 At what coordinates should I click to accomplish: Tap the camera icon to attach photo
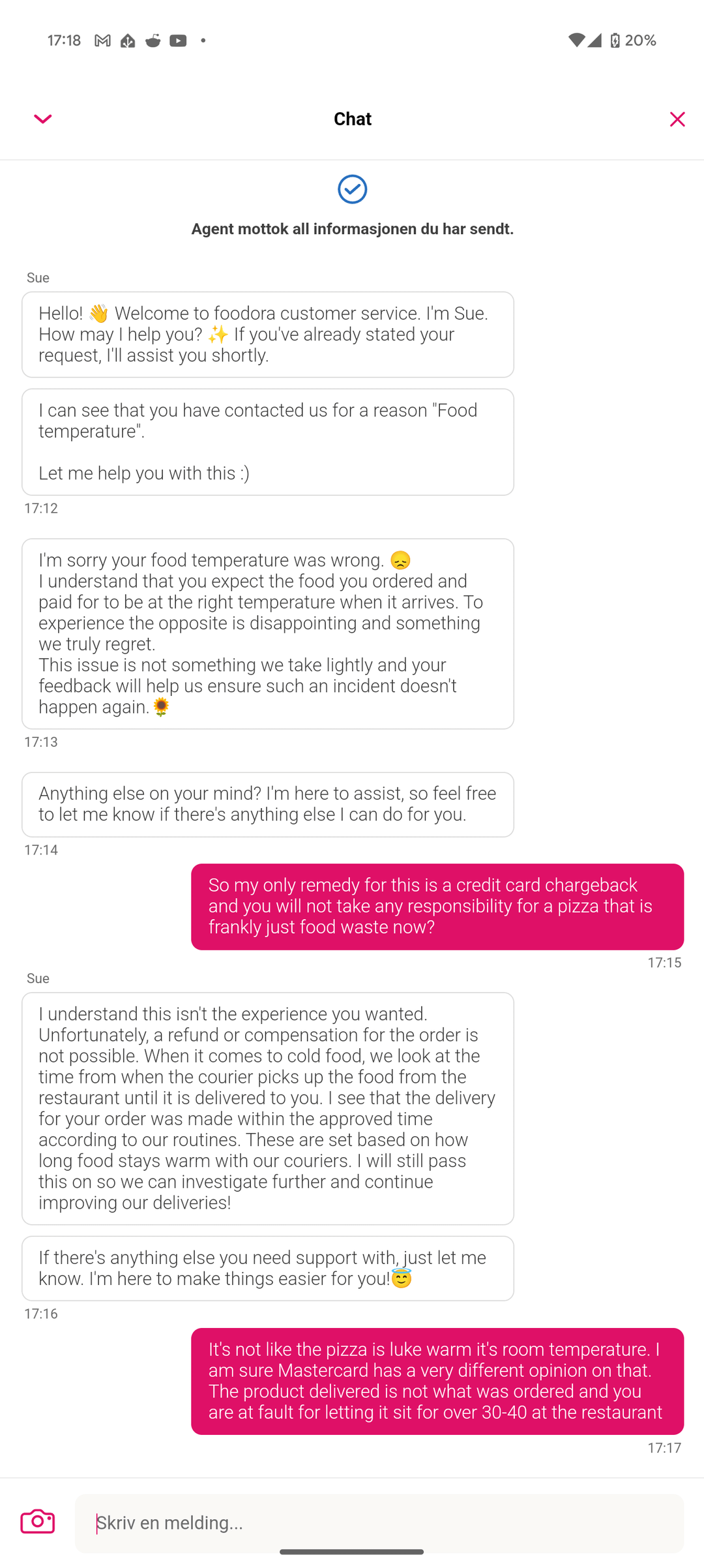pos(38,1522)
